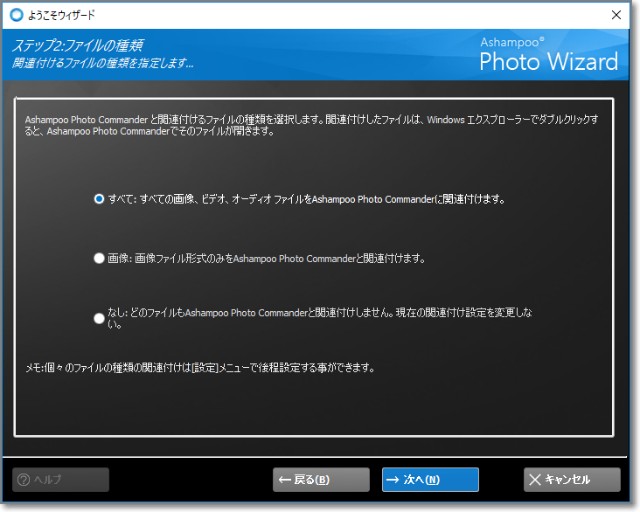
Task: Click the すべて option description text
Action: (305, 199)
